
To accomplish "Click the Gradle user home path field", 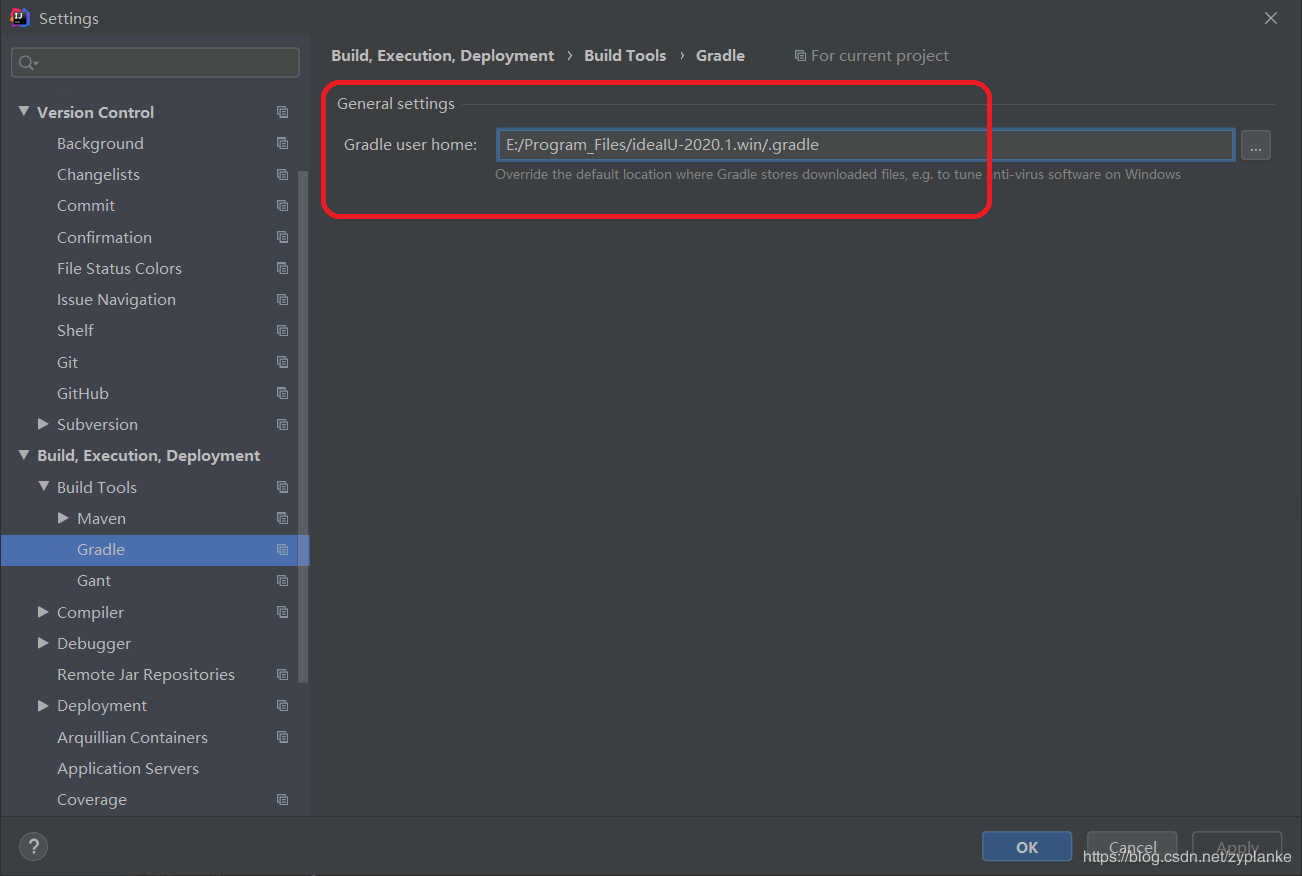I will coord(866,145).
